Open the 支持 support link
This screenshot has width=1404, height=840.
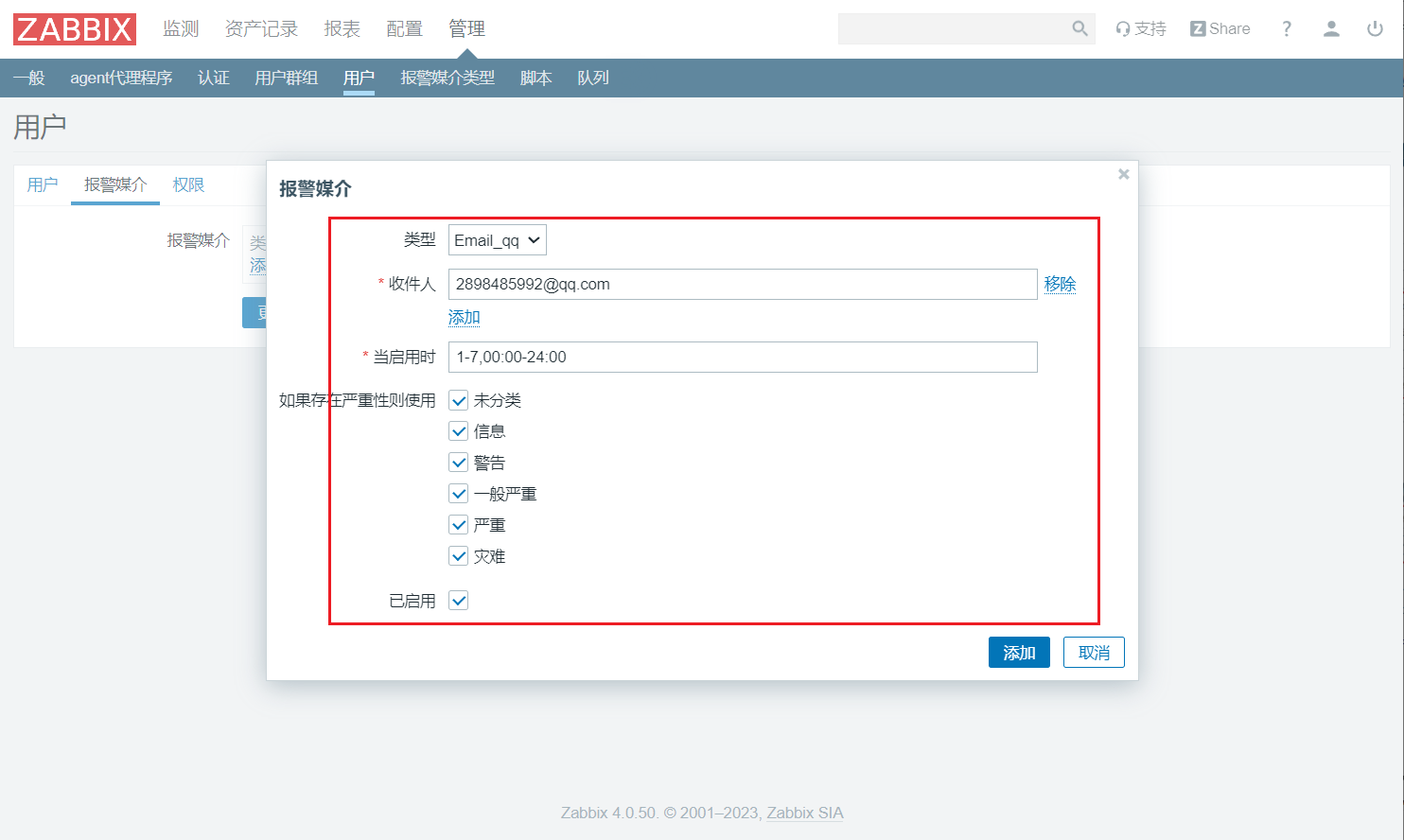pos(1141,28)
